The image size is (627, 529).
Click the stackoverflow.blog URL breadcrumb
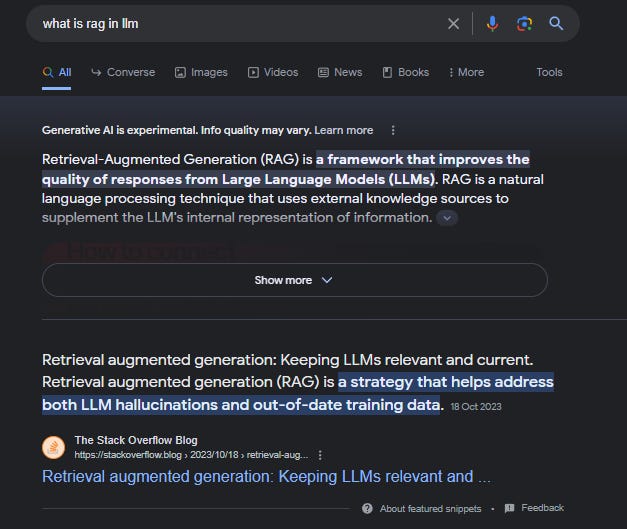click(x=191, y=455)
